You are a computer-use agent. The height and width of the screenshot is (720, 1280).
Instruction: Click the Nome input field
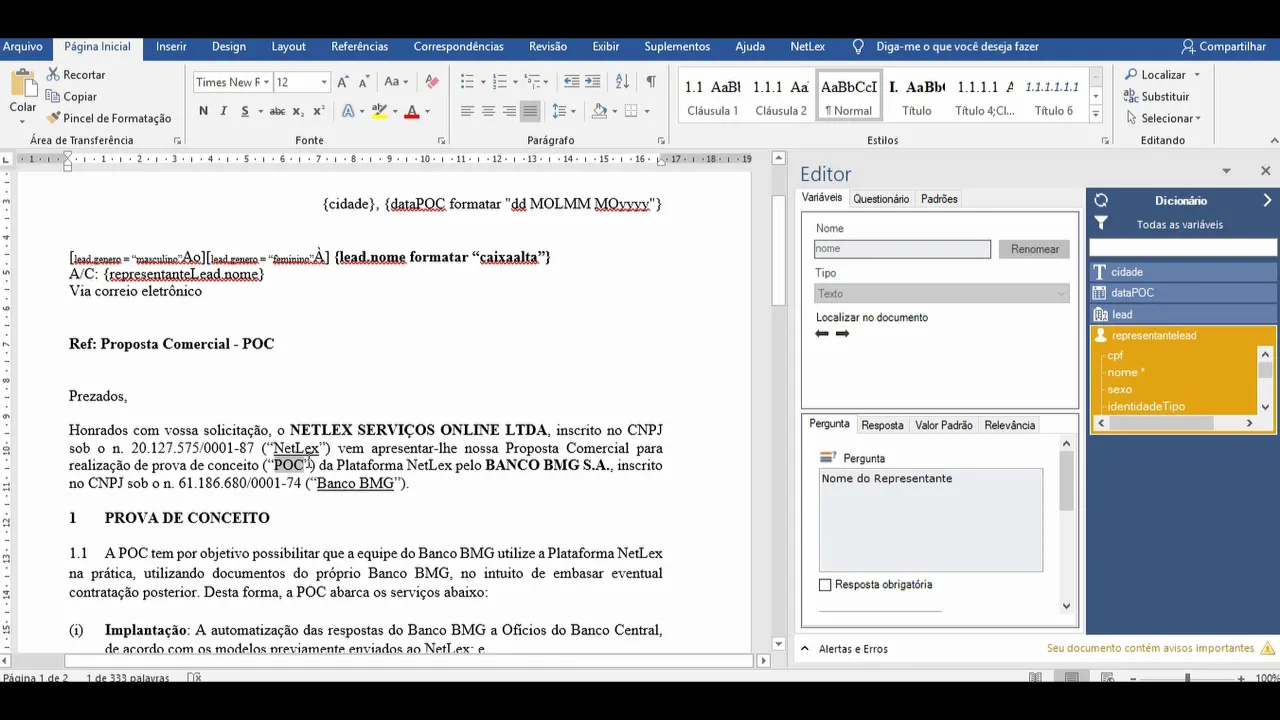(x=902, y=249)
